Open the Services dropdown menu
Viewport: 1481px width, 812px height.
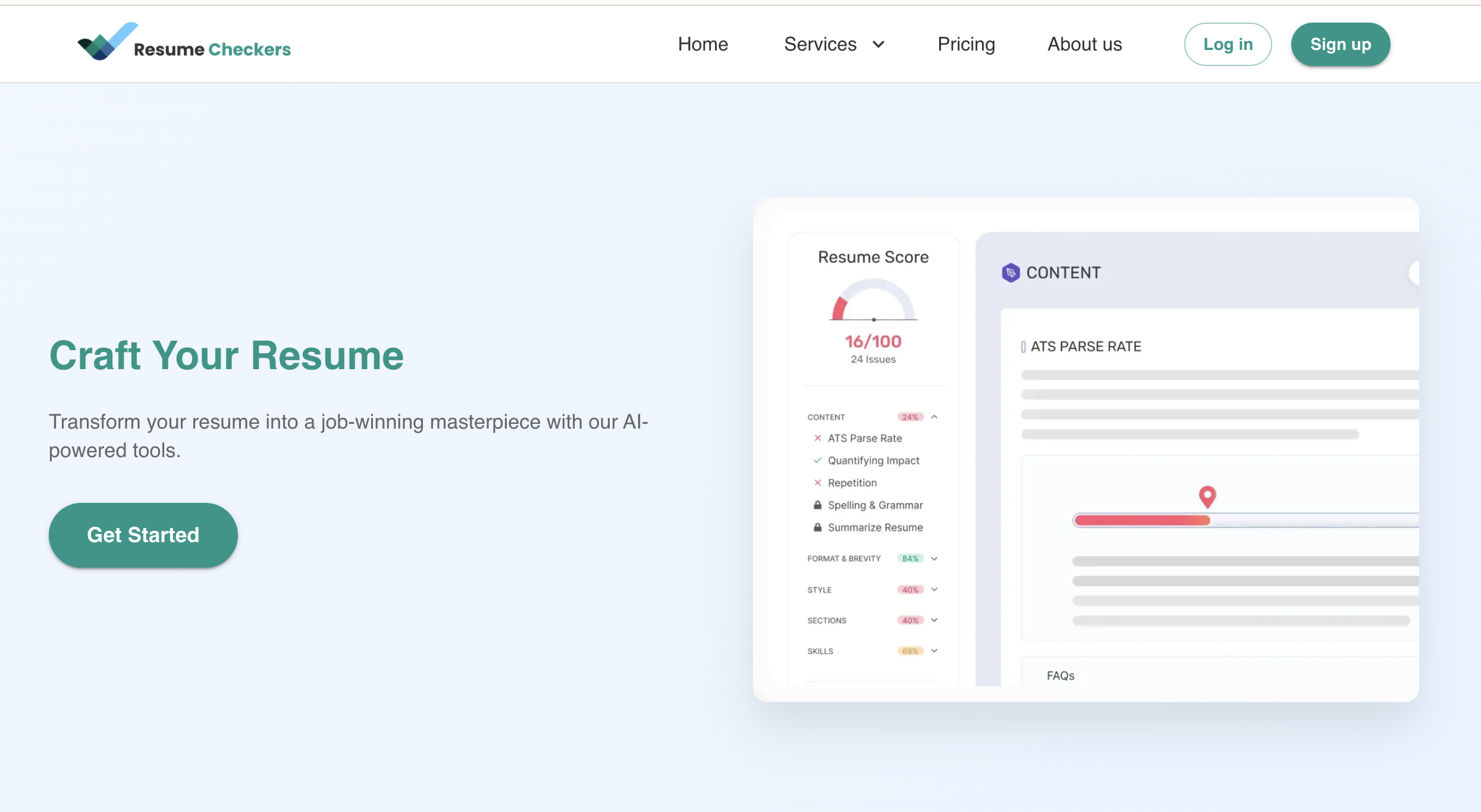pos(834,44)
